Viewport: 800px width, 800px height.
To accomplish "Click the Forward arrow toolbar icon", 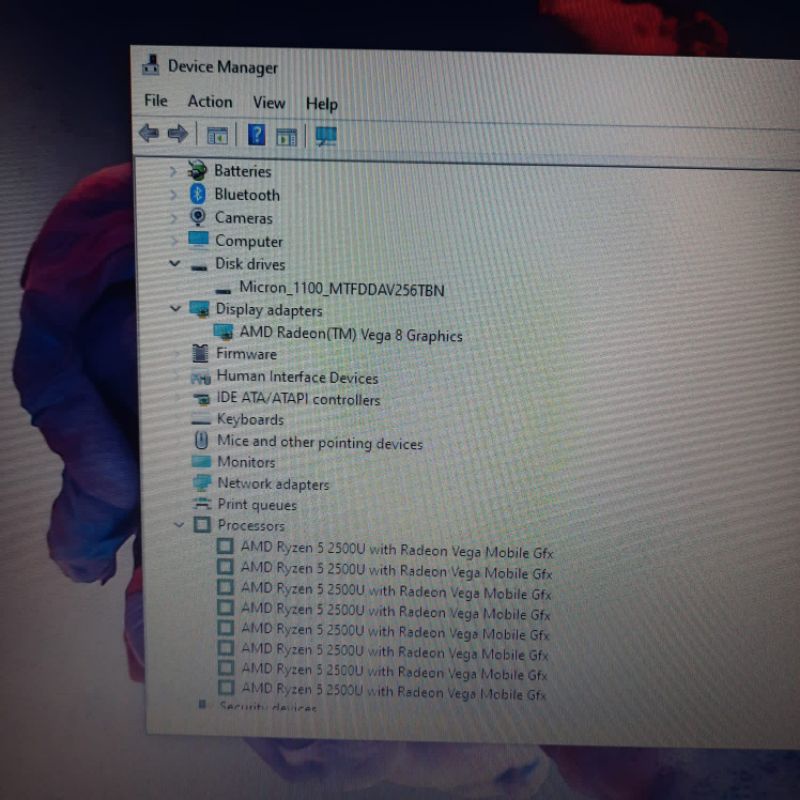I will 178,134.
